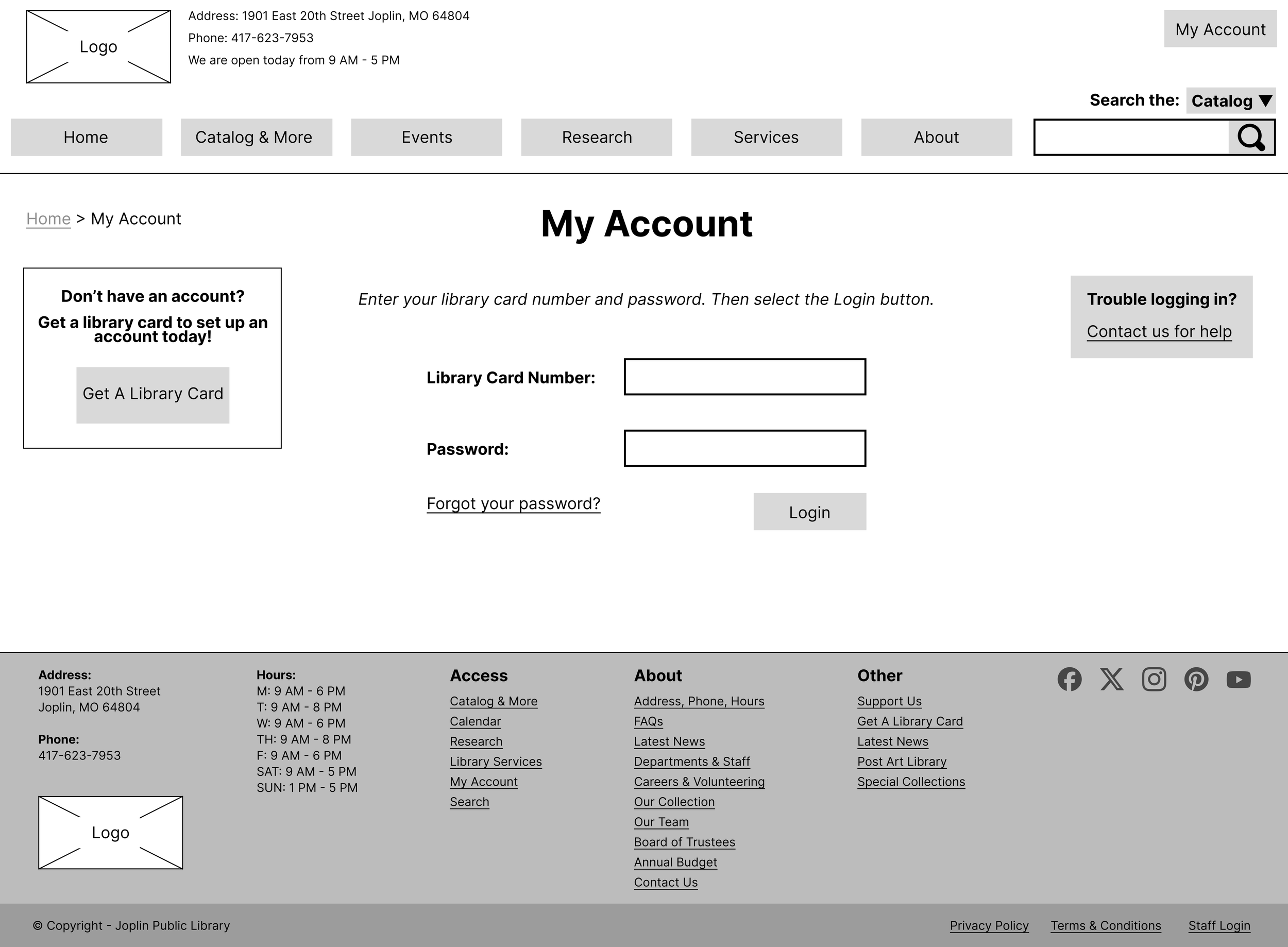The height and width of the screenshot is (947, 1288).
Task: Open the Research nav item
Action: click(x=596, y=137)
